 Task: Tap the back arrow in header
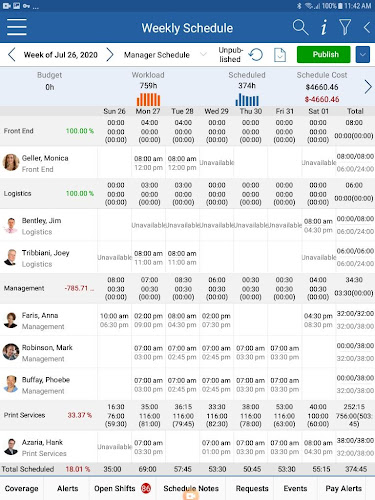367,27
